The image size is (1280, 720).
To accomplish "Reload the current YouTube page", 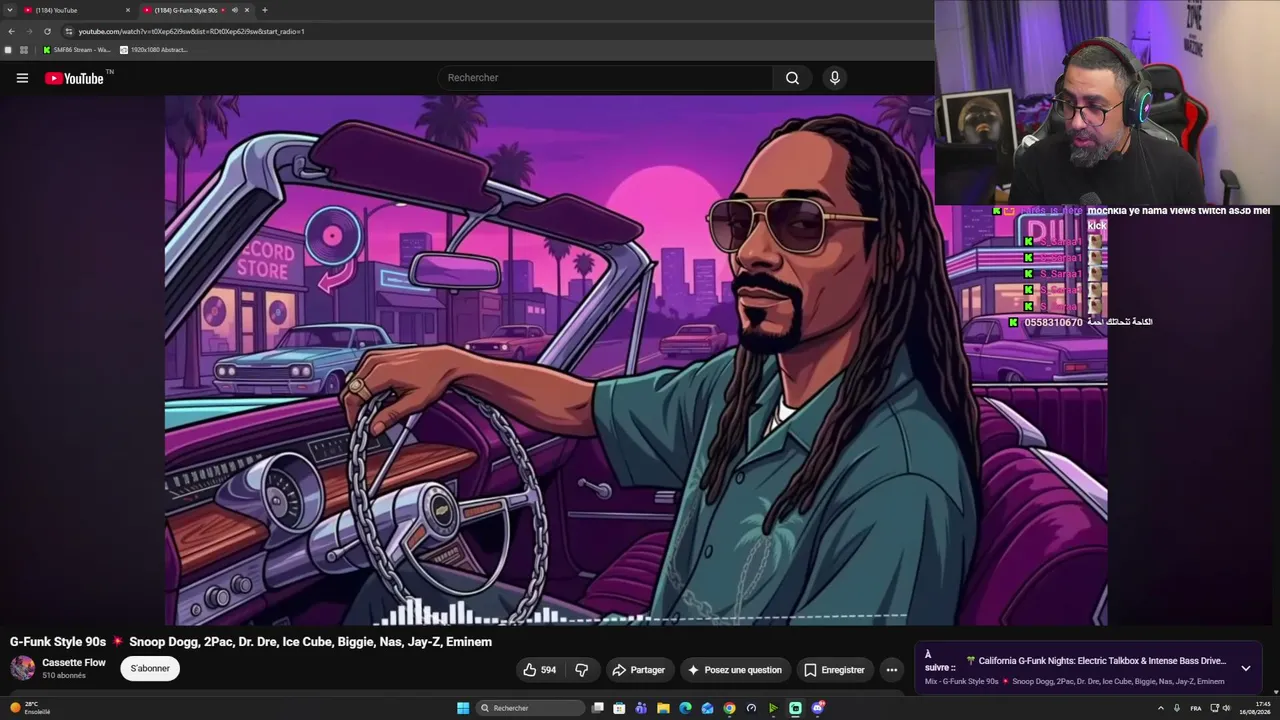I will point(47,31).
